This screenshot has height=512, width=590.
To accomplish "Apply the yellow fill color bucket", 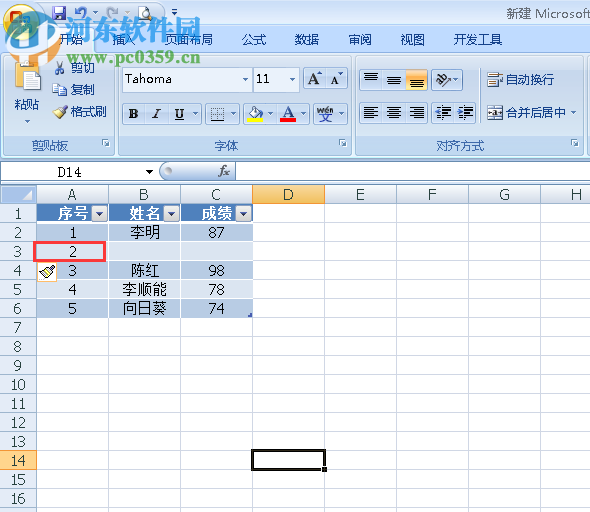I will [x=255, y=114].
